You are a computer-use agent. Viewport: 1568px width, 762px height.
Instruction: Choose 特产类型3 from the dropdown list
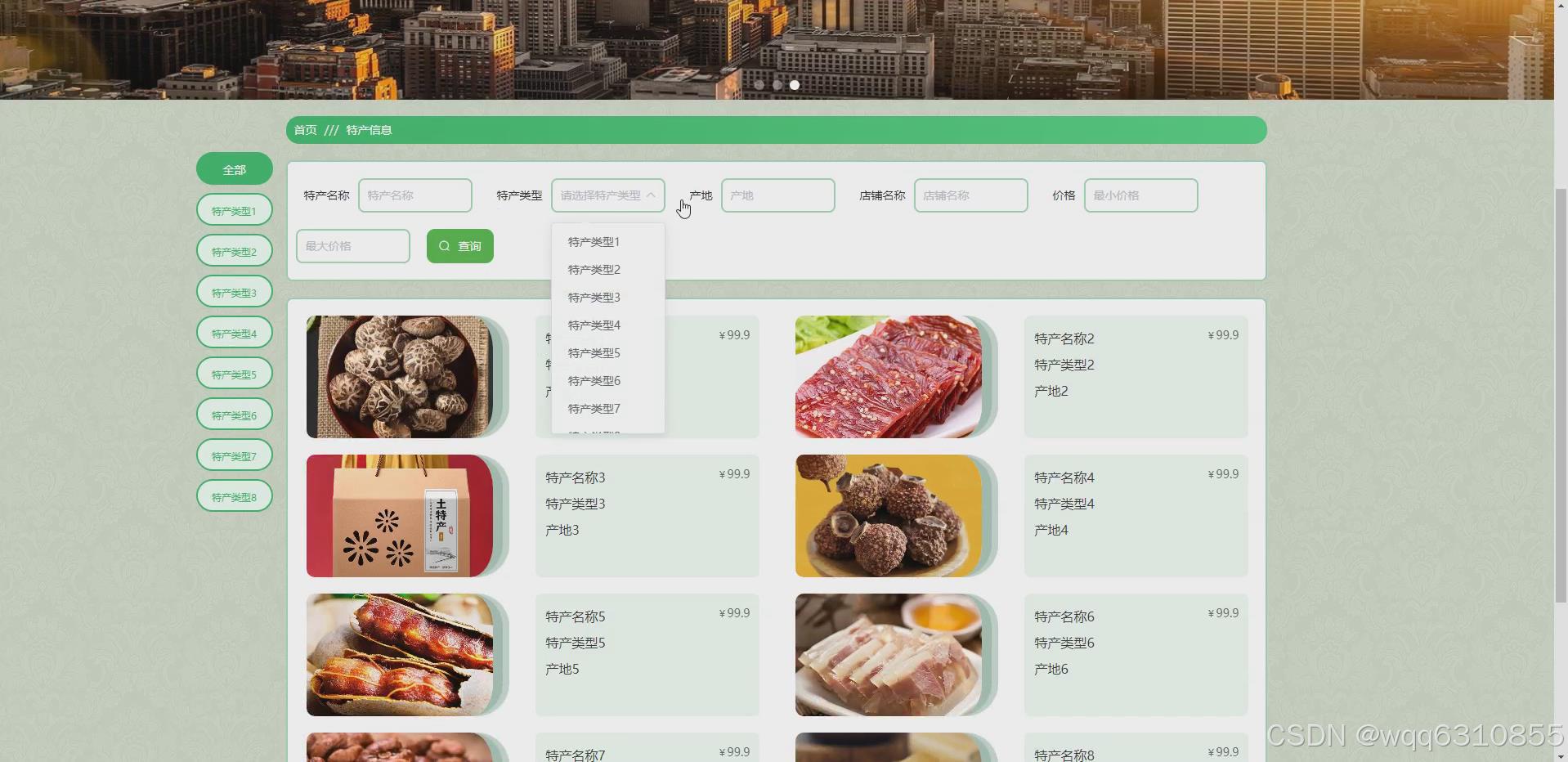(608, 298)
